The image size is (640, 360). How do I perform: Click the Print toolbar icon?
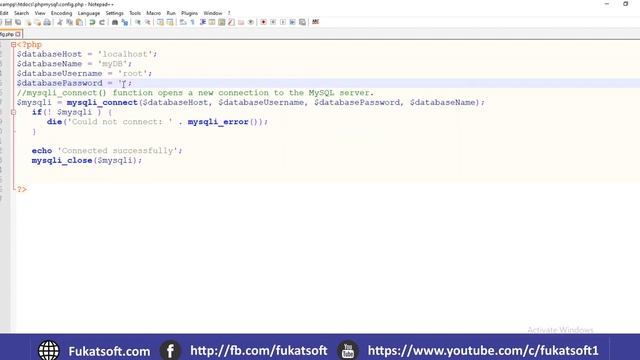tap(47, 22)
